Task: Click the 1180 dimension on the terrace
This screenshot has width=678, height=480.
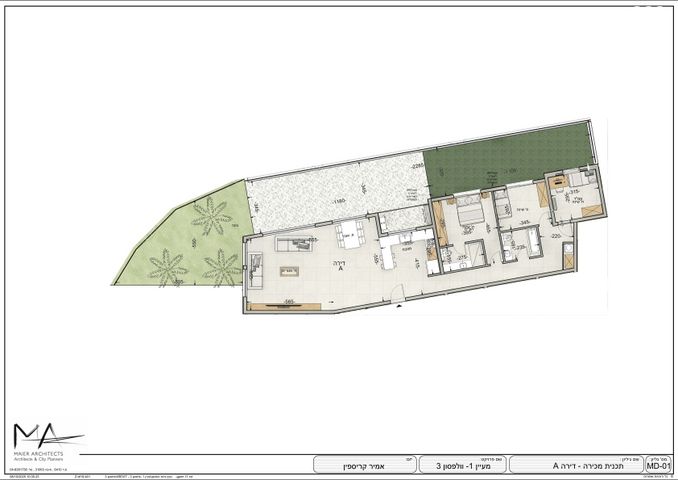Action: pos(338,200)
